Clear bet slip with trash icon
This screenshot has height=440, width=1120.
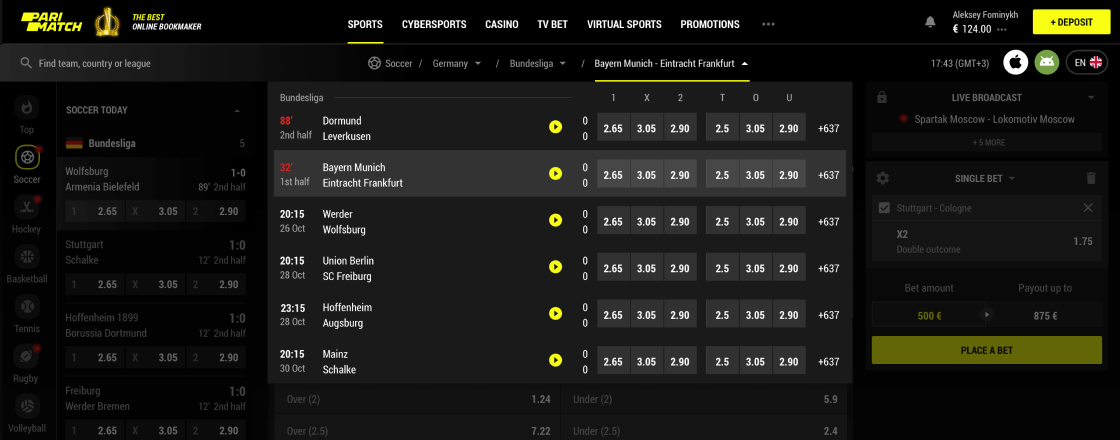pyautogui.click(x=1090, y=178)
